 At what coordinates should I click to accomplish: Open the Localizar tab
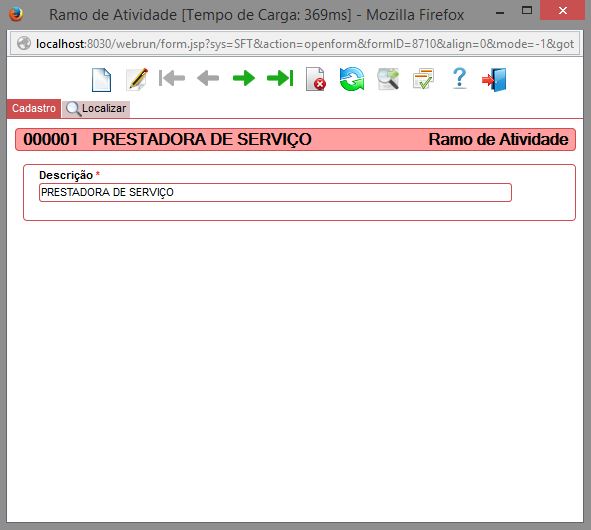click(x=96, y=109)
